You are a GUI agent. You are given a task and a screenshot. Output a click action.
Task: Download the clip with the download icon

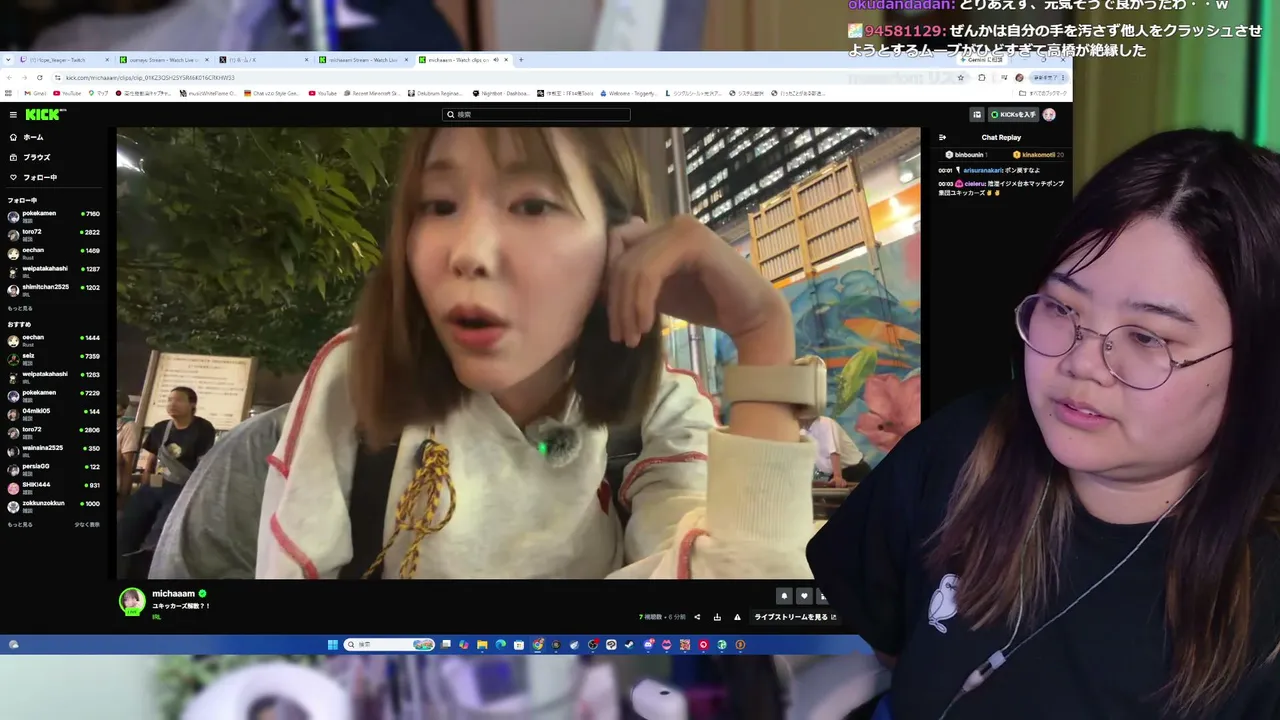pyautogui.click(x=717, y=617)
